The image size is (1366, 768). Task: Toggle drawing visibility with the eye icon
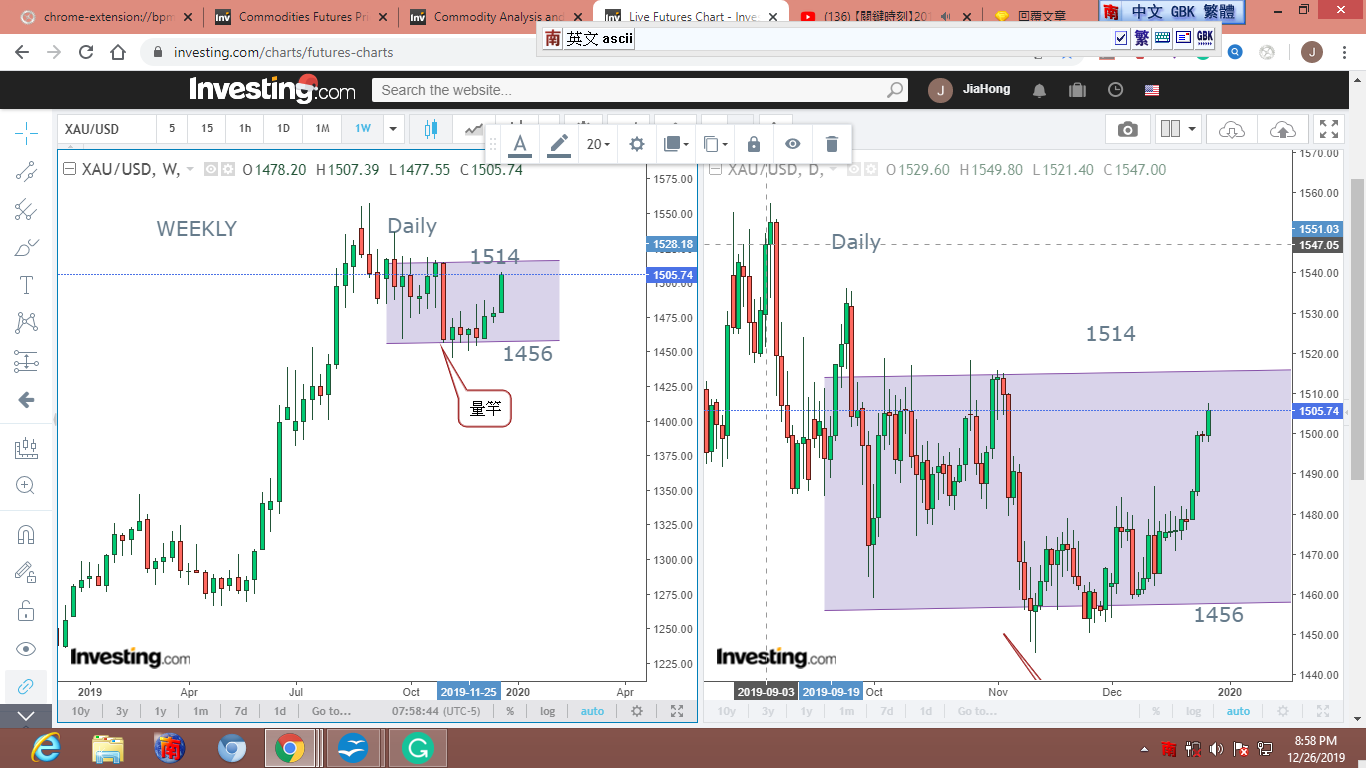792,144
